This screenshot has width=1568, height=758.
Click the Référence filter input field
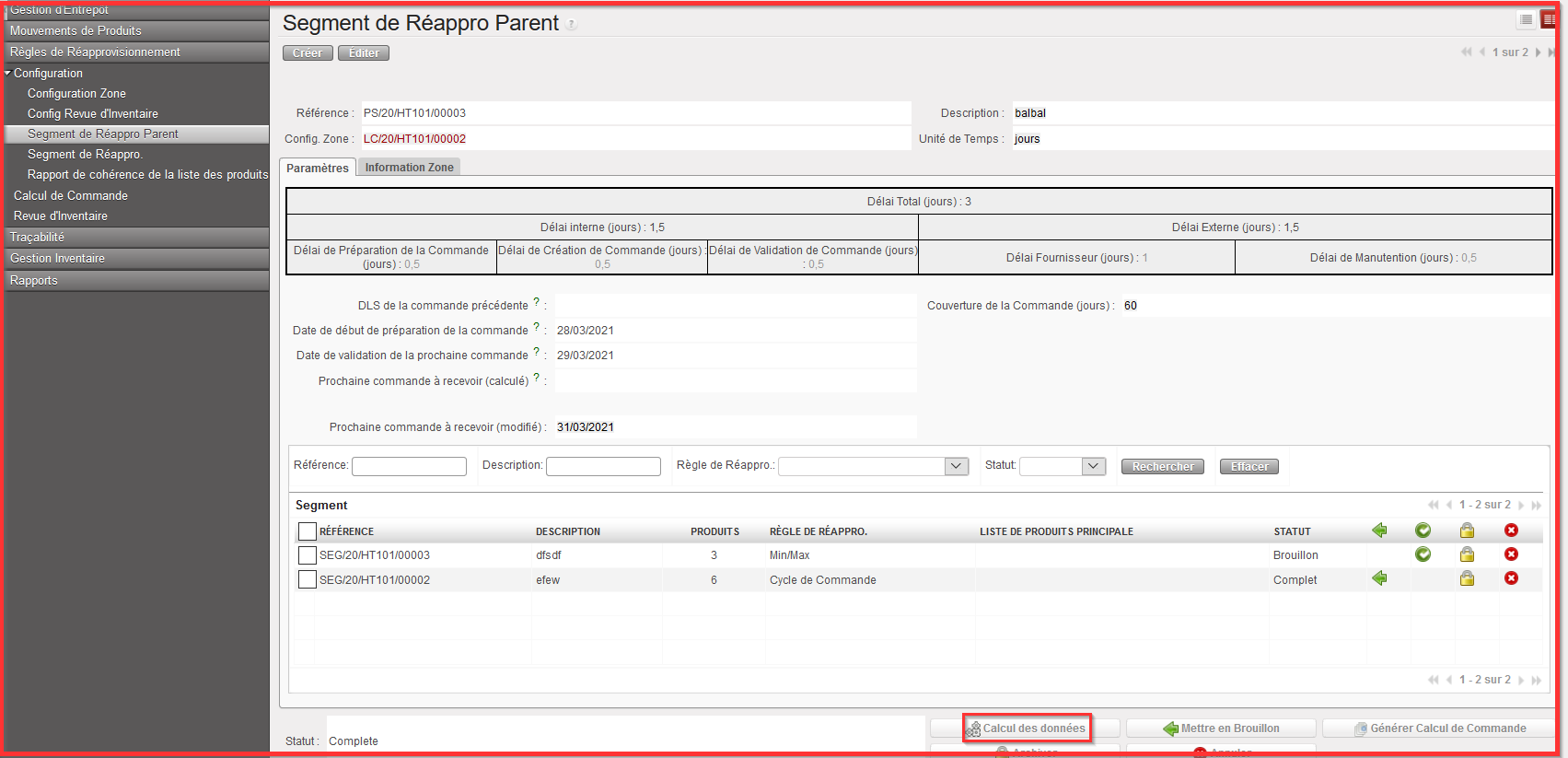pos(409,466)
